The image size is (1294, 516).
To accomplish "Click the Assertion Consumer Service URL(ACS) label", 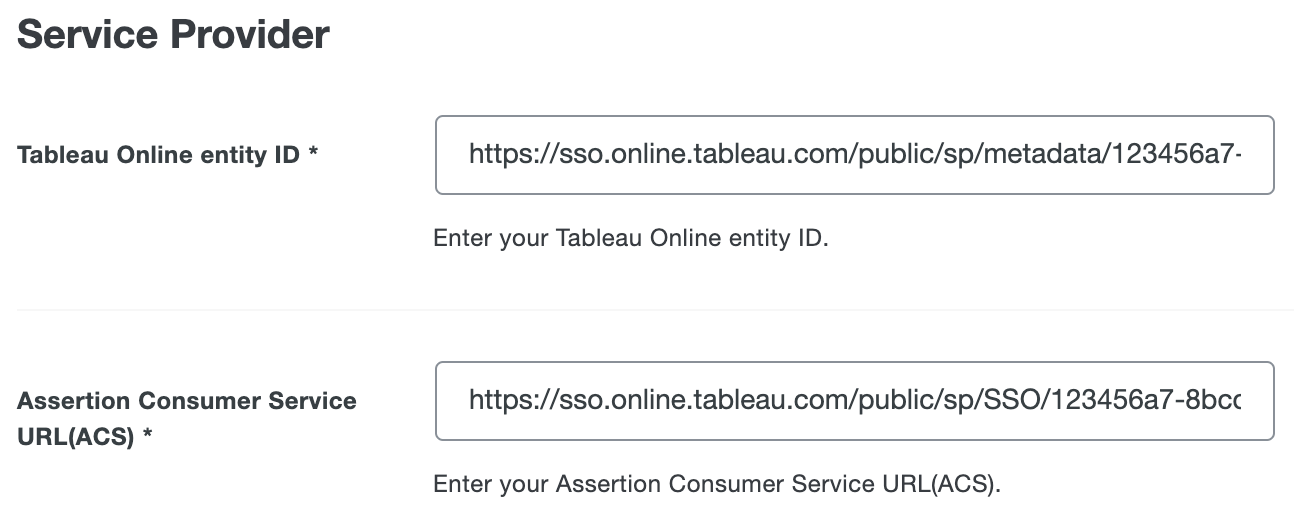I will (x=186, y=401).
